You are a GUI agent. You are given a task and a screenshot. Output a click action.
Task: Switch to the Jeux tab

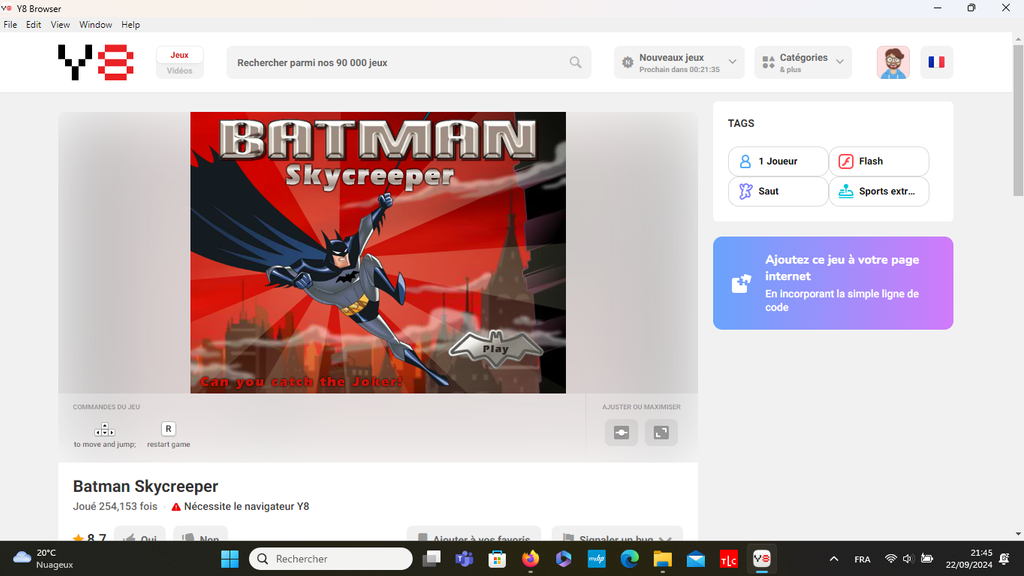[180, 55]
